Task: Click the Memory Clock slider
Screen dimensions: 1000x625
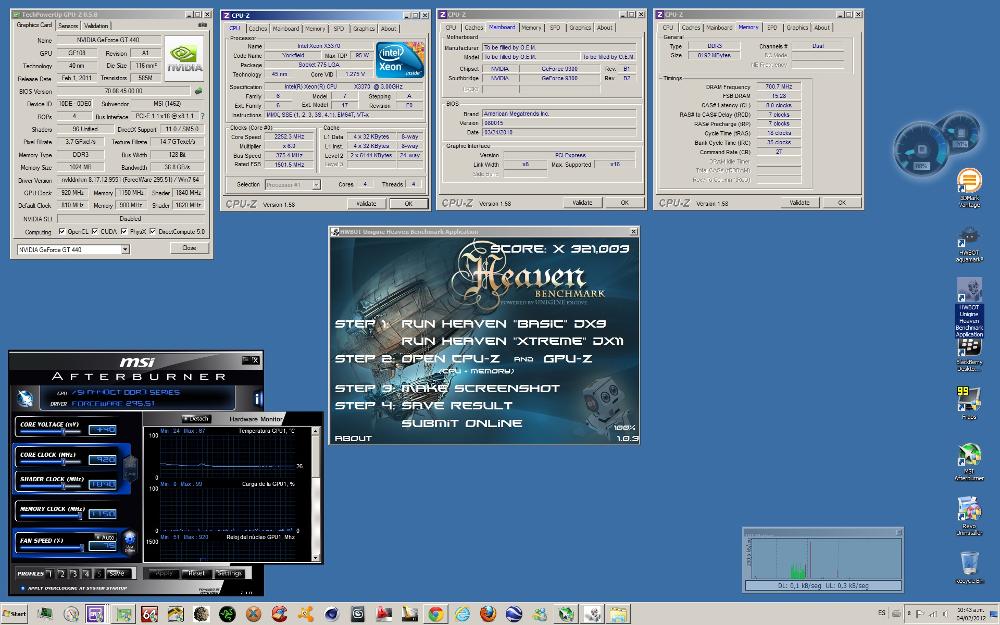Action: [x=50, y=516]
